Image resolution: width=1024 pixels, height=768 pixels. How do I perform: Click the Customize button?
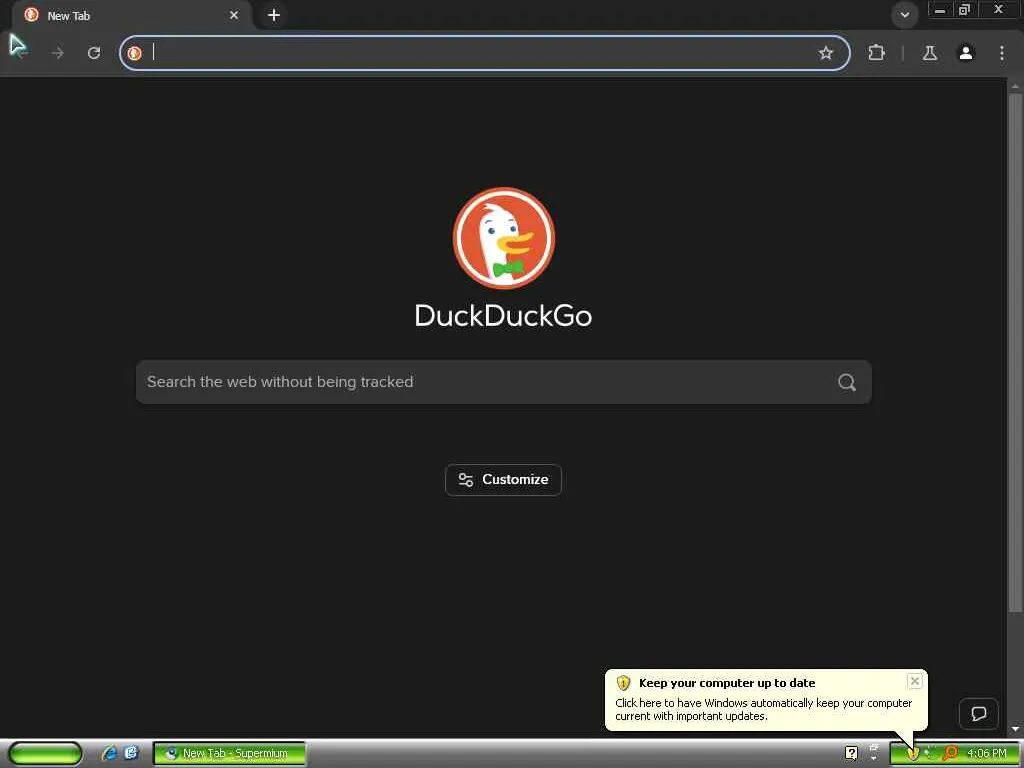pyautogui.click(x=504, y=480)
